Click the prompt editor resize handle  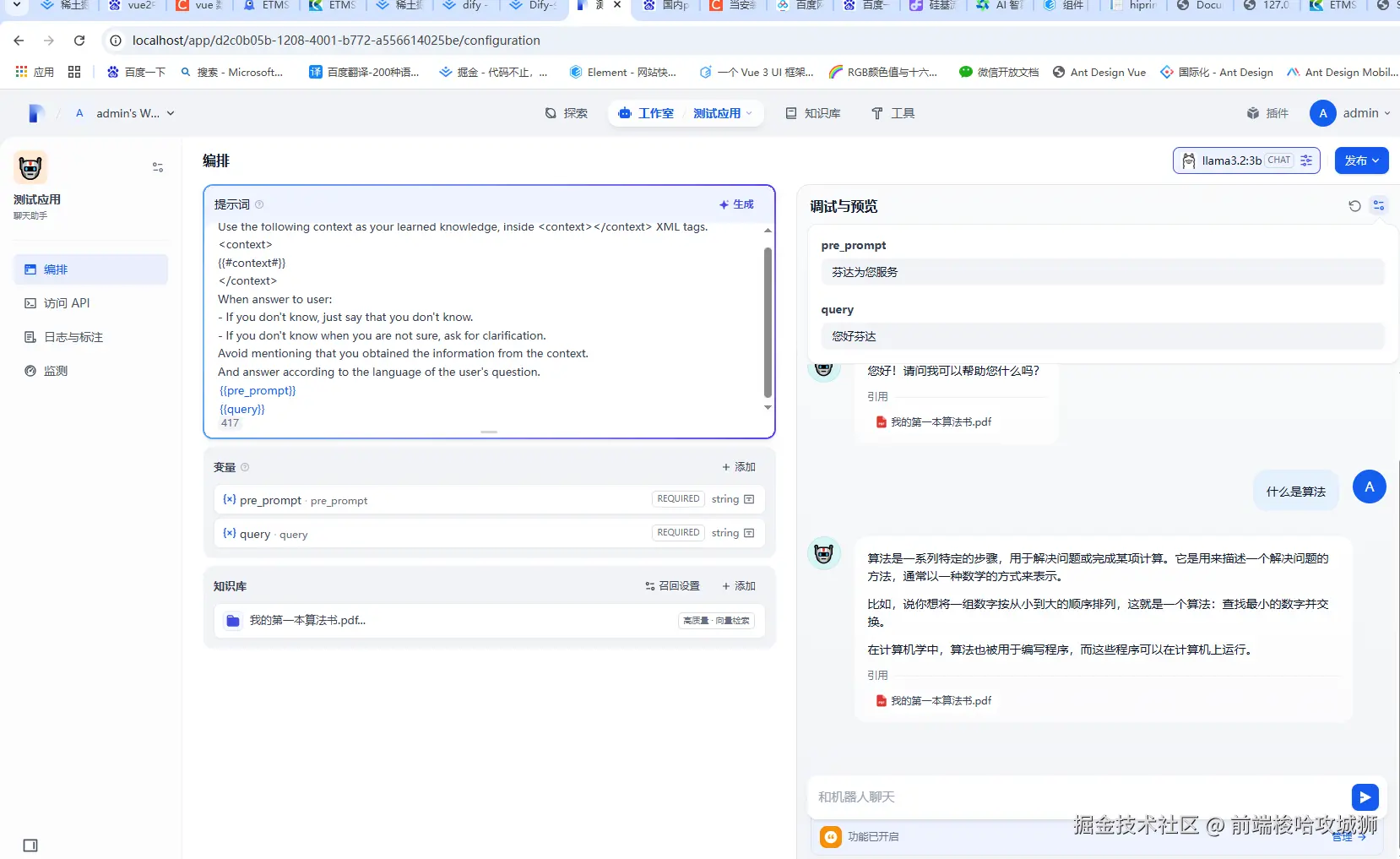(x=489, y=432)
